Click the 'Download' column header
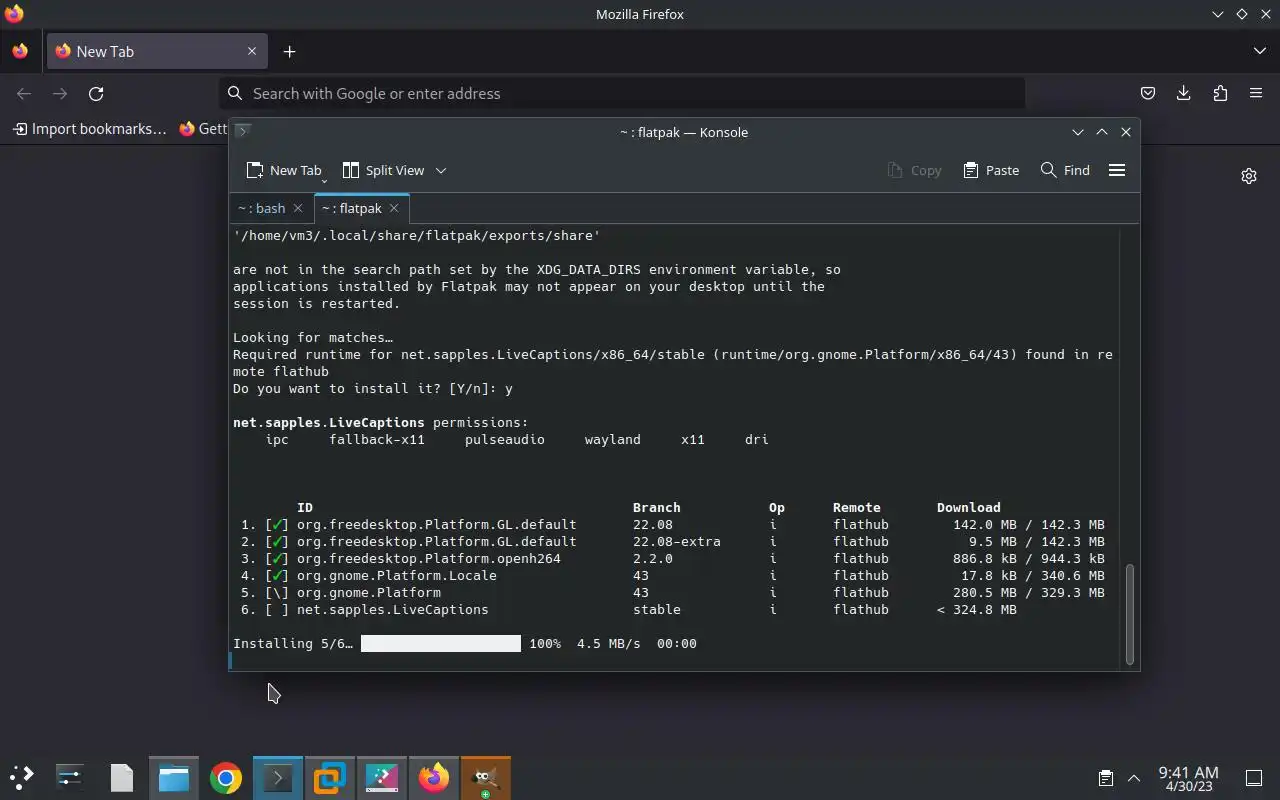 (968, 507)
